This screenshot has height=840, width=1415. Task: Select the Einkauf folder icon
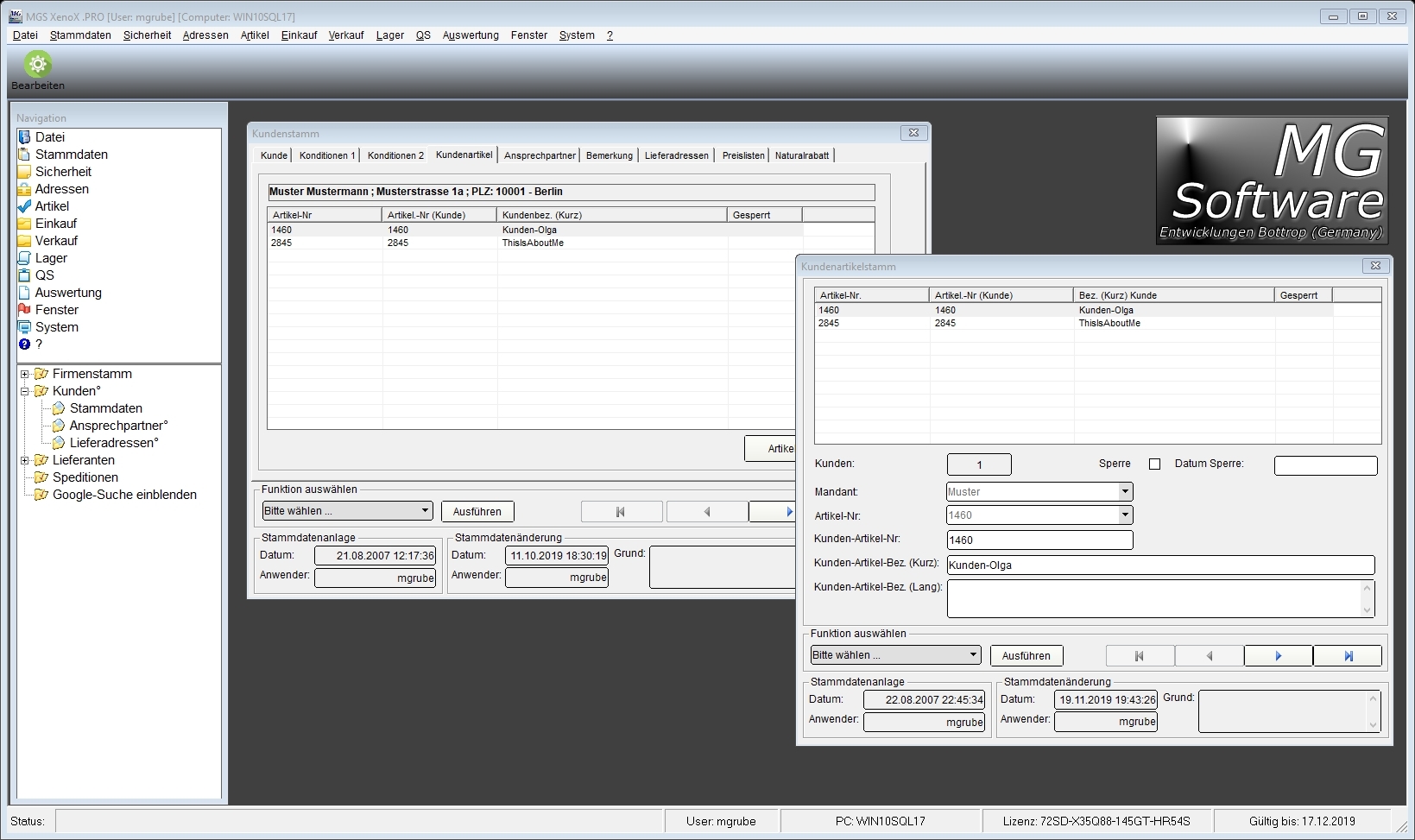pos(24,224)
